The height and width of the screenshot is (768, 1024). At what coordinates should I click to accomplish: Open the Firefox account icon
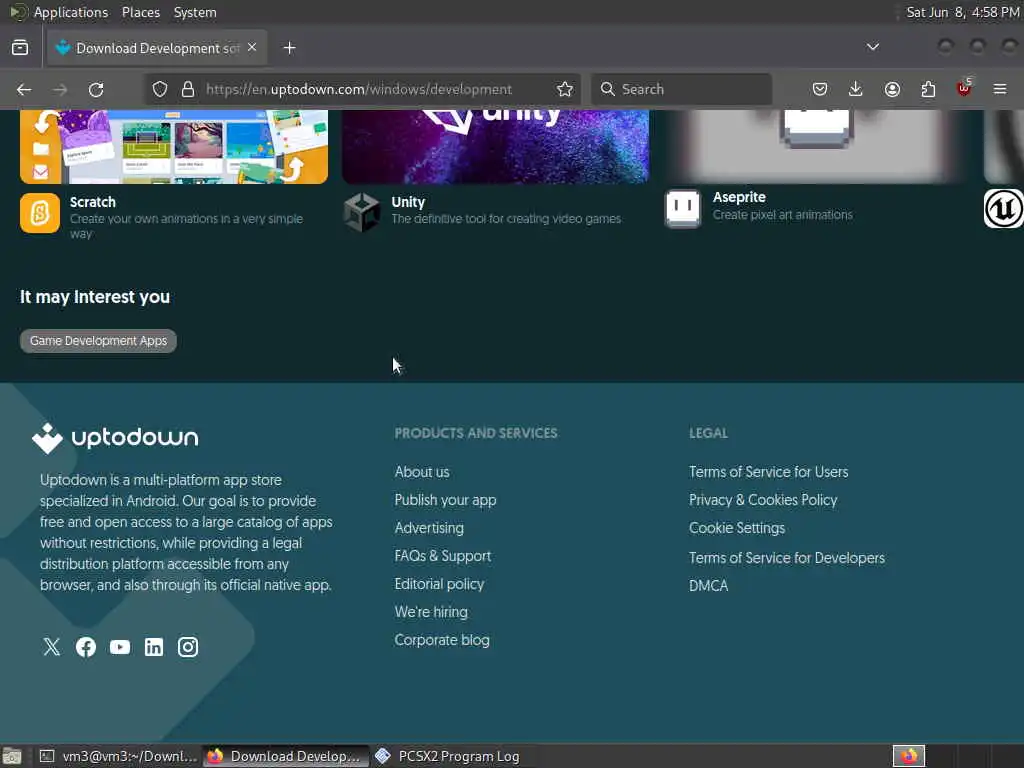(x=892, y=89)
